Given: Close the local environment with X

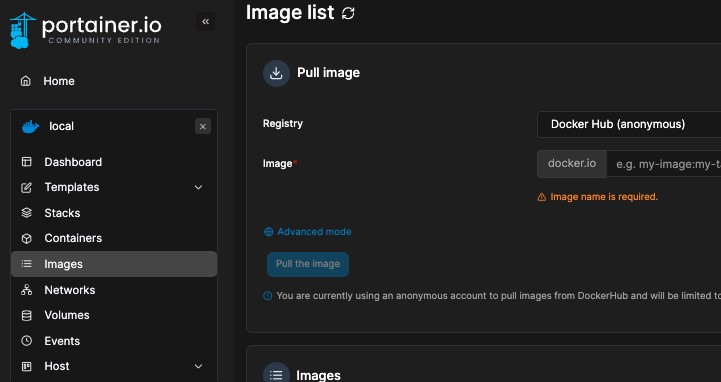Looking at the screenshot, I should (203, 126).
